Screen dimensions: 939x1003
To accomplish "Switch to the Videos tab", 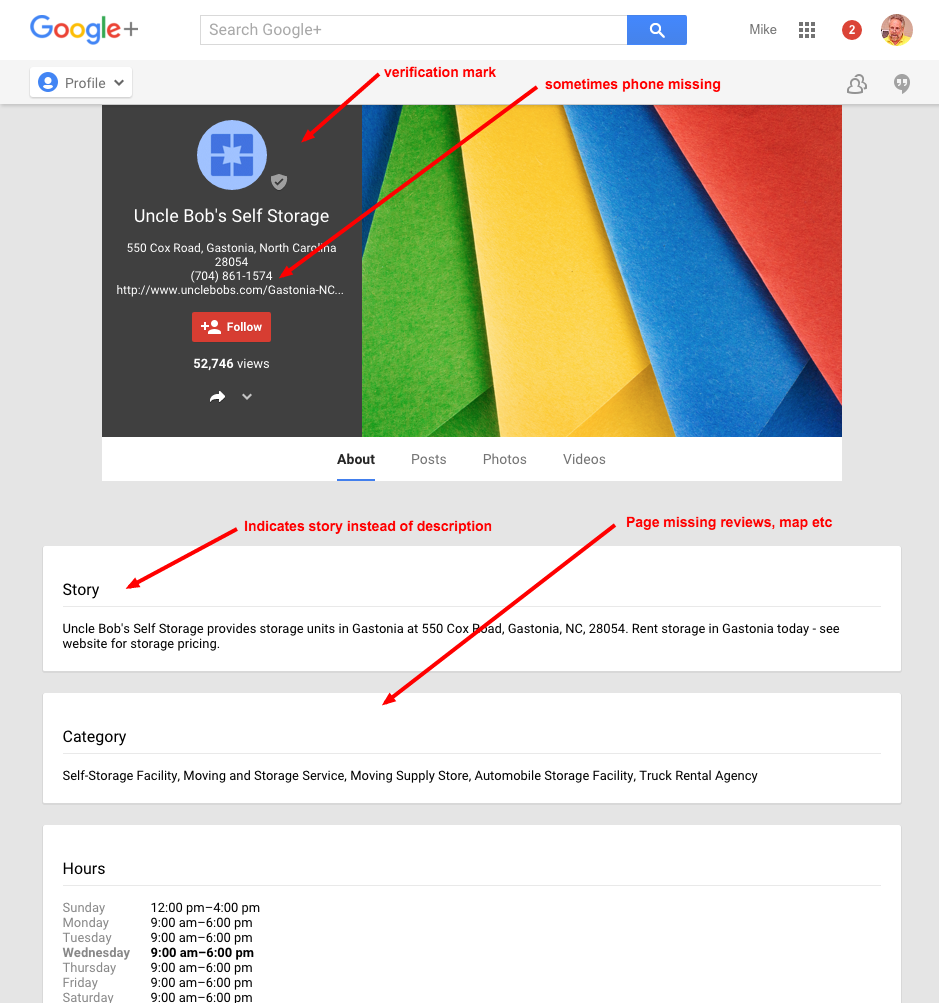I will coord(584,459).
